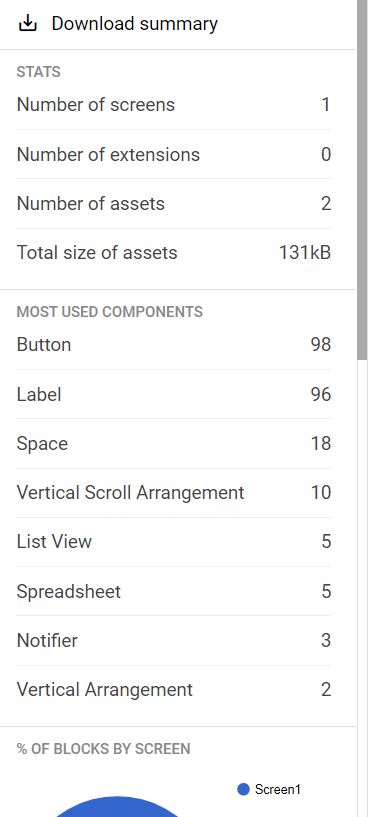The width and height of the screenshot is (378, 817).
Task: Click the Download summary text
Action: (x=135, y=23)
